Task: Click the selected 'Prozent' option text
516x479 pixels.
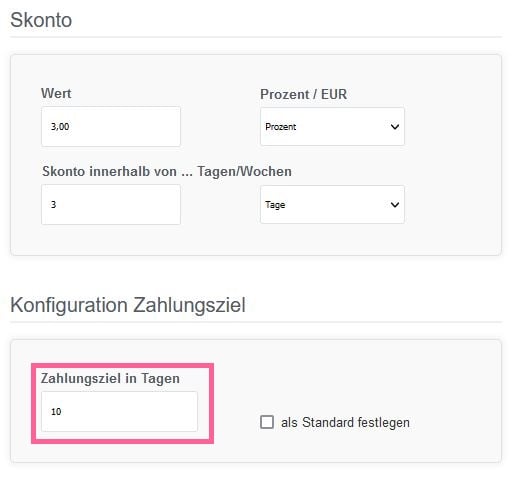Action: pos(281,127)
